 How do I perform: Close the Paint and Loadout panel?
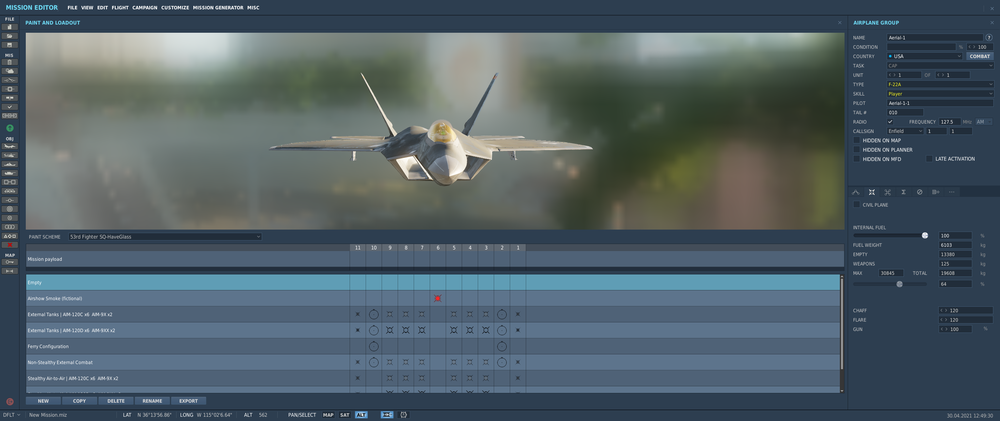coord(839,23)
